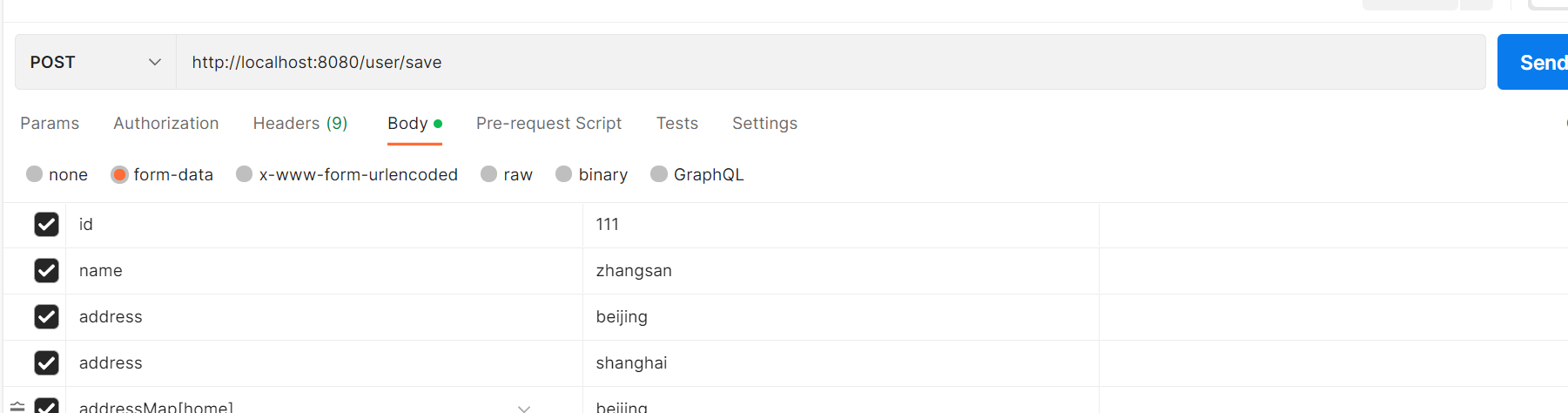Click the request URL input field
The height and width of the screenshot is (413, 1568).
coord(827,62)
